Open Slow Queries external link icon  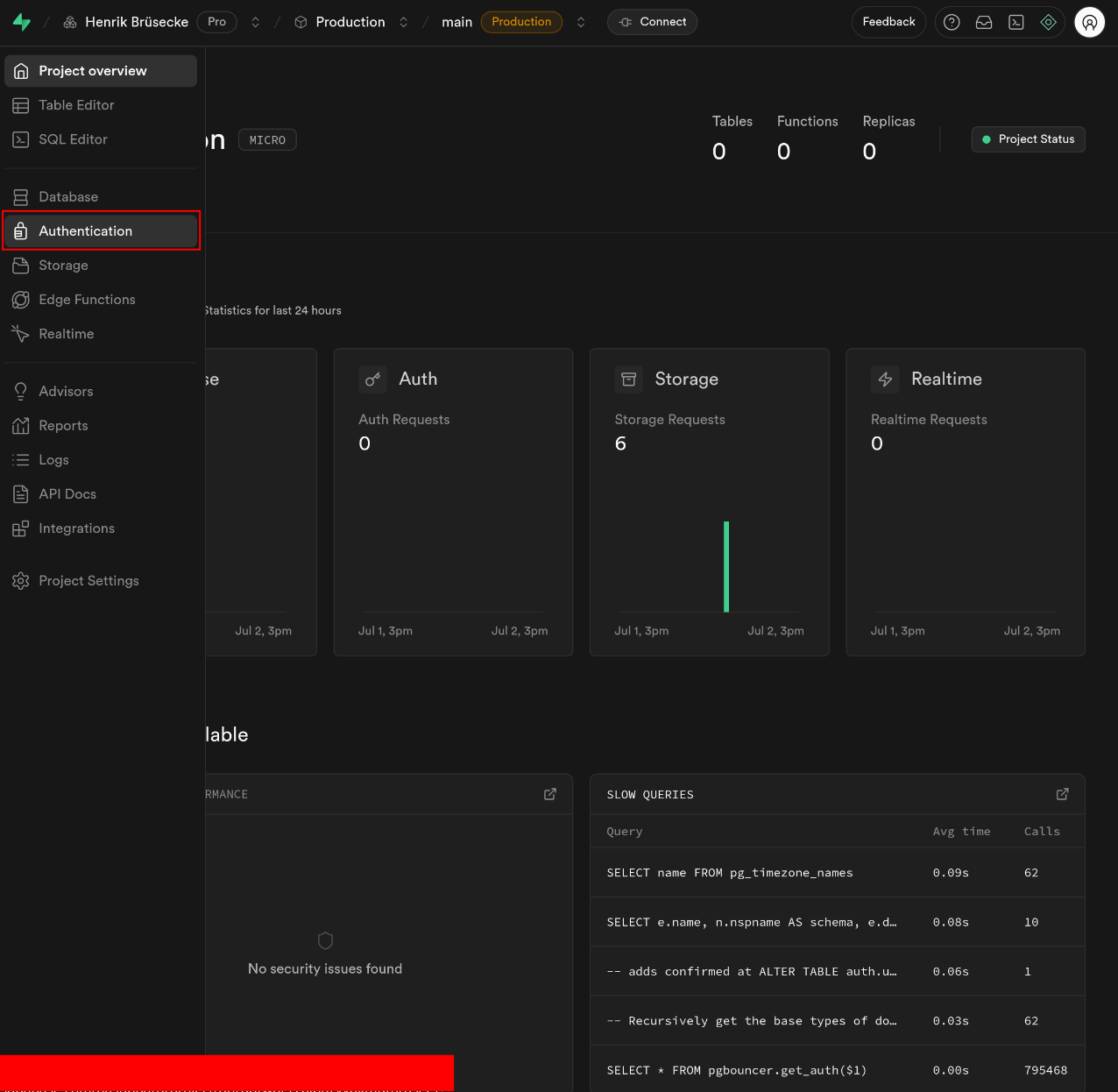click(x=1062, y=794)
